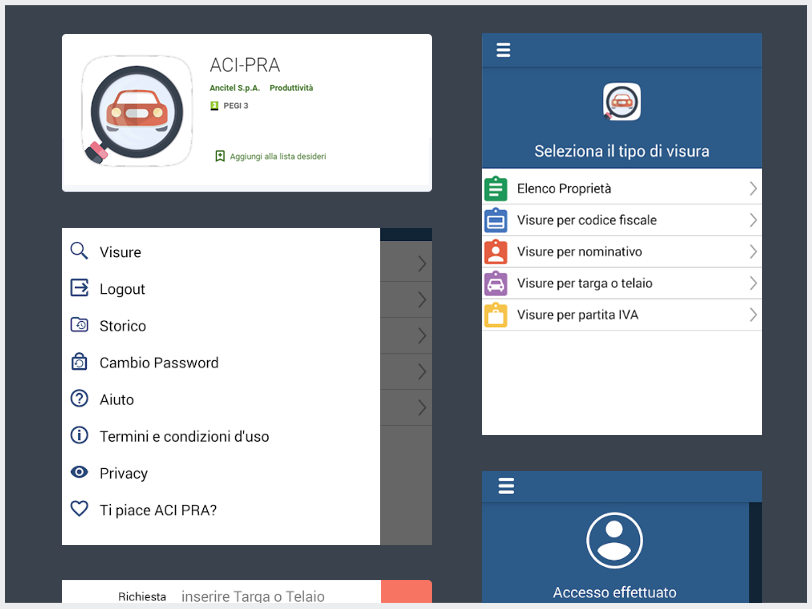
Task: Open hamburger menu above Accesso effettuato
Action: [x=506, y=486]
